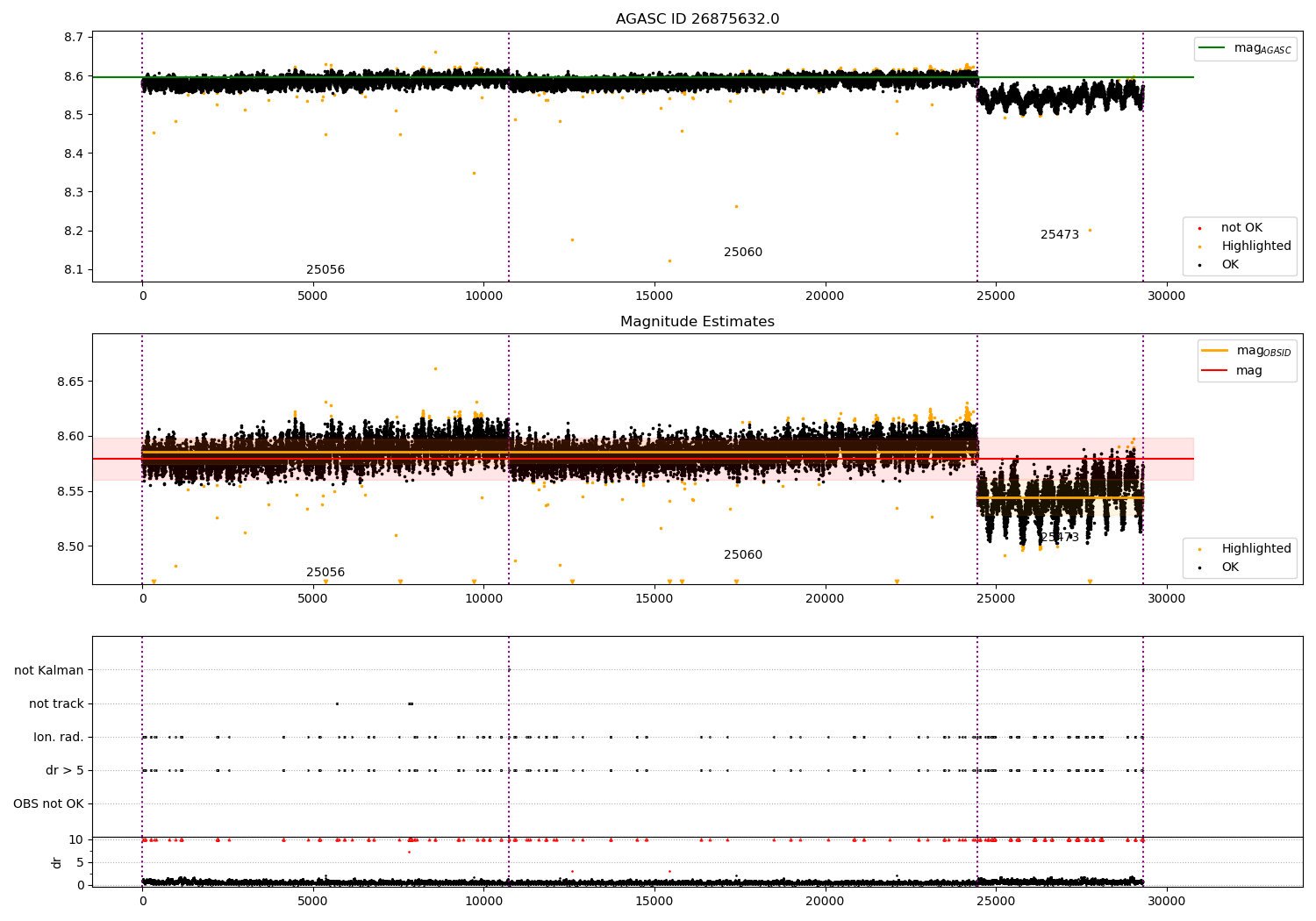Click the '5' tick on the dr axis

pos(81,862)
